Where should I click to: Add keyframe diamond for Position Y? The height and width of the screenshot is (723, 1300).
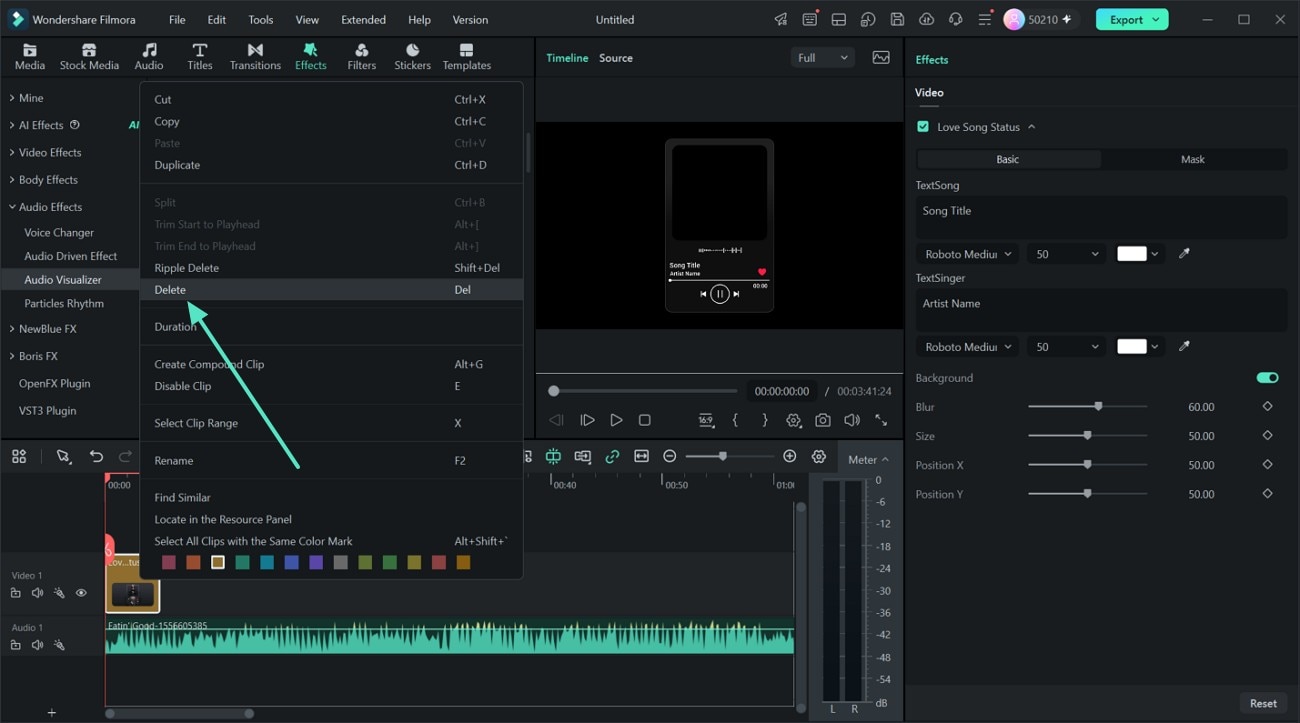coord(1267,494)
